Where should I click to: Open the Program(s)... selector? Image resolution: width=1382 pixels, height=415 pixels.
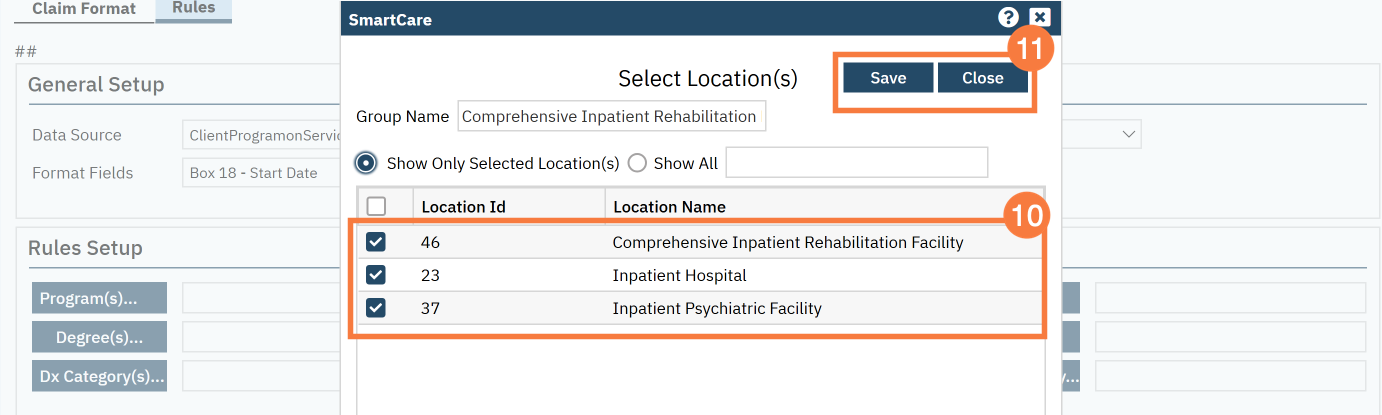100,298
